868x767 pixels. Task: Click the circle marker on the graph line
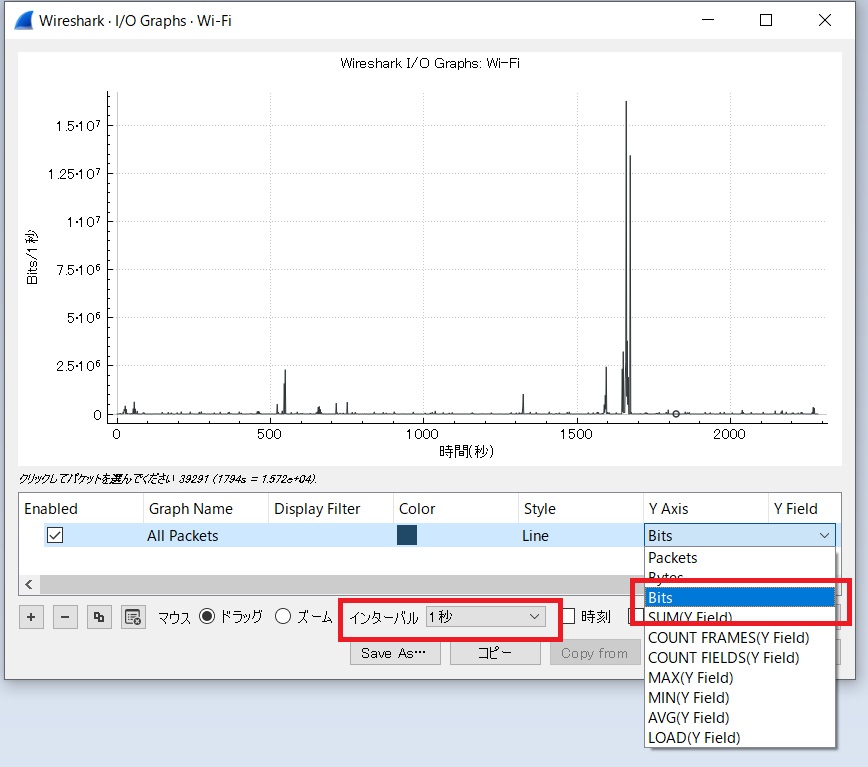pos(676,414)
